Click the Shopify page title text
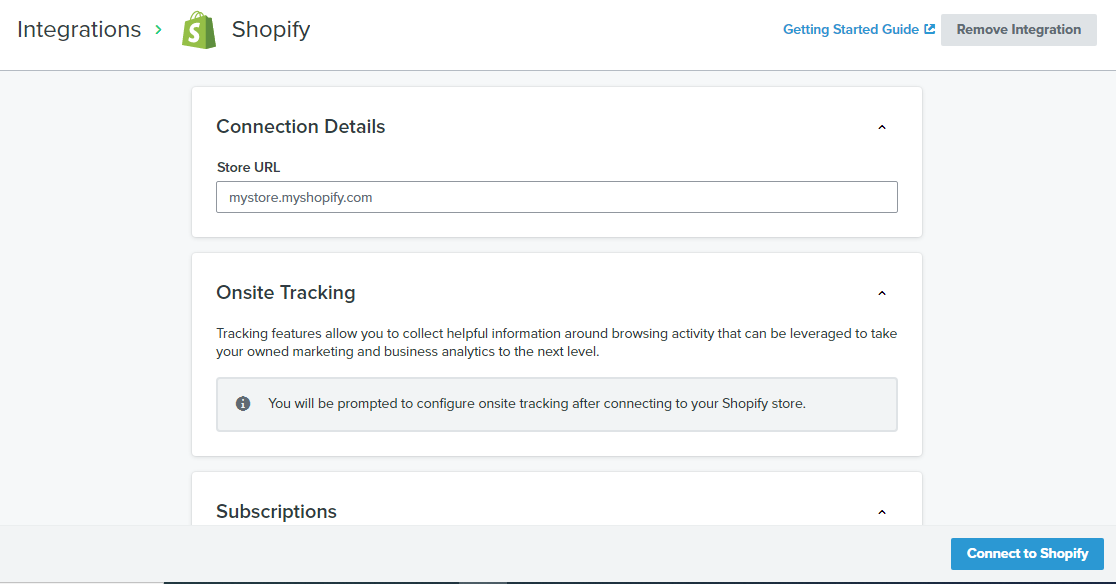 [271, 30]
